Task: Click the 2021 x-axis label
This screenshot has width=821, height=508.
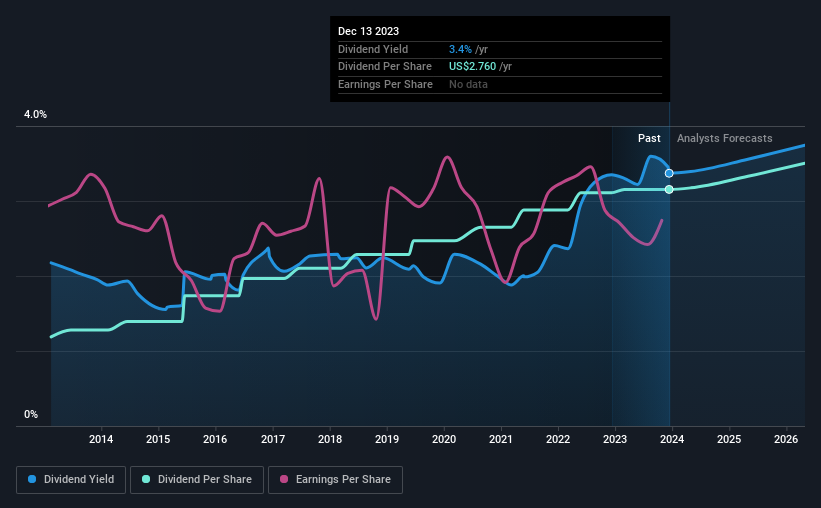Action: 501,439
